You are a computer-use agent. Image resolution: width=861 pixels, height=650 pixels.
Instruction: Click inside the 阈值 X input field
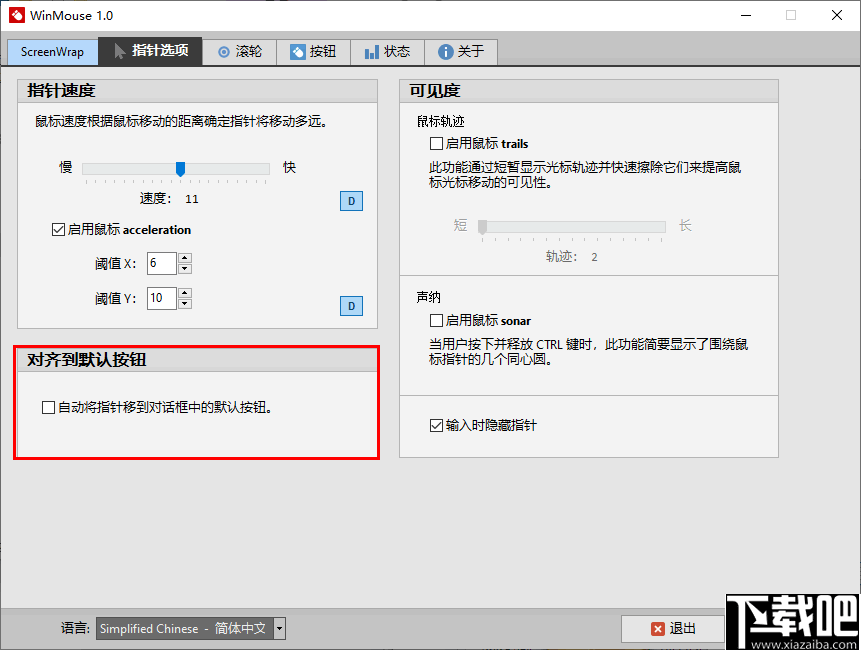[160, 263]
